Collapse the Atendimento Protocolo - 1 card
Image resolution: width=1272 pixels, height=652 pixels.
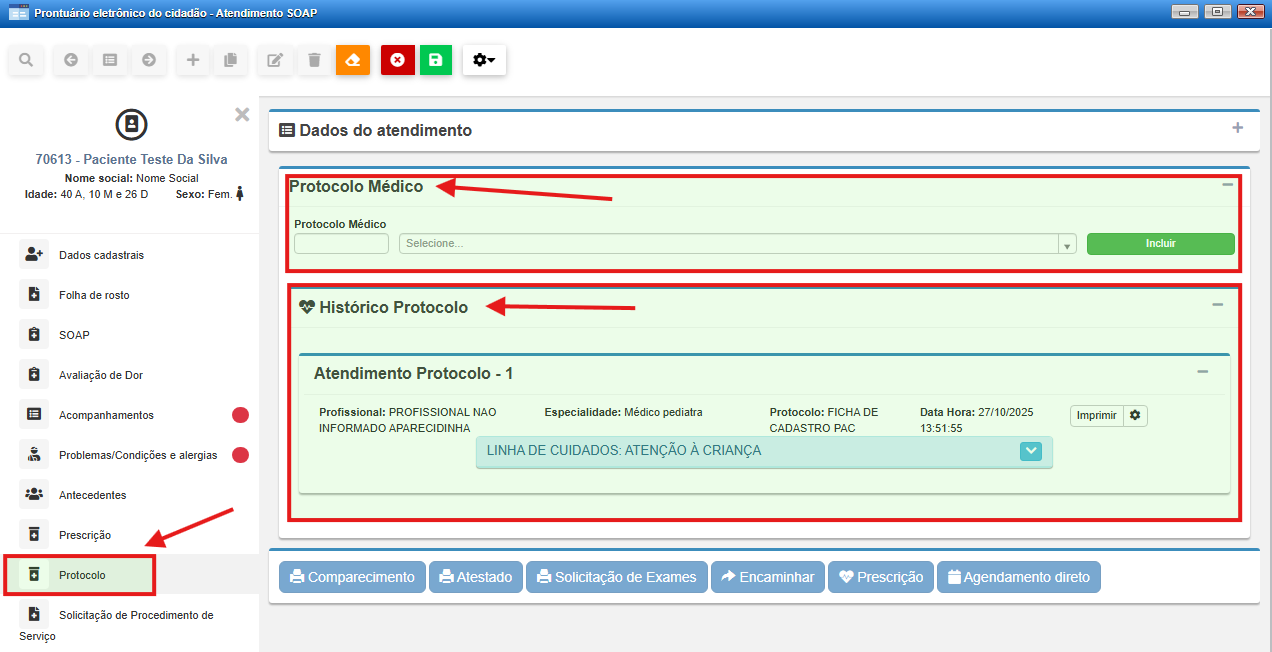(x=1202, y=372)
